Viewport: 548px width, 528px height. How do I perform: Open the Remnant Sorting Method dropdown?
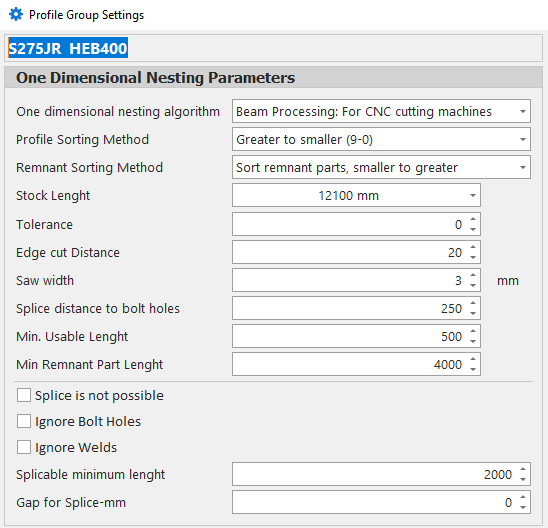click(x=381, y=167)
